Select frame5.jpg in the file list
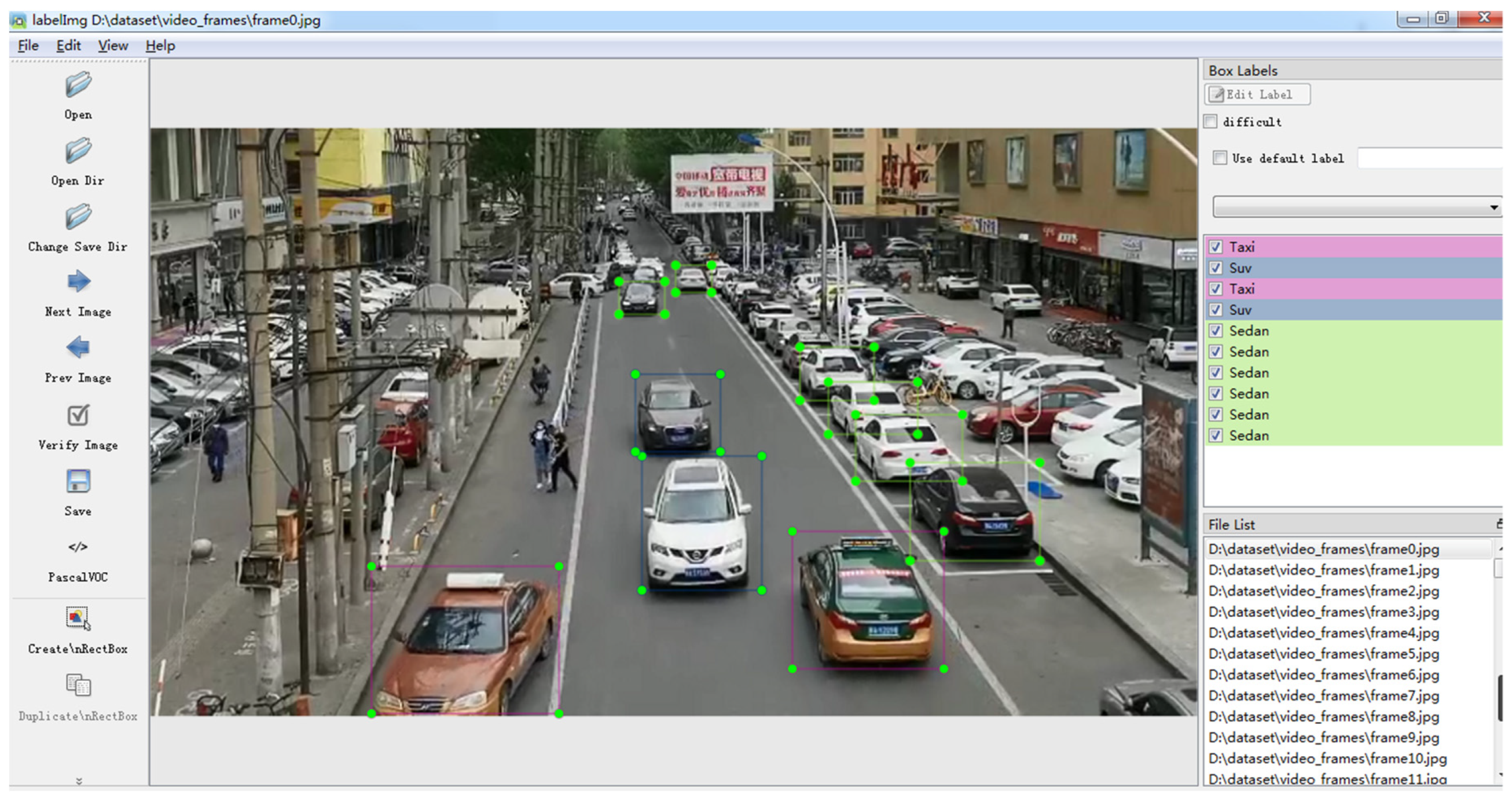Screen dimensions: 1512x798 (x=1324, y=654)
